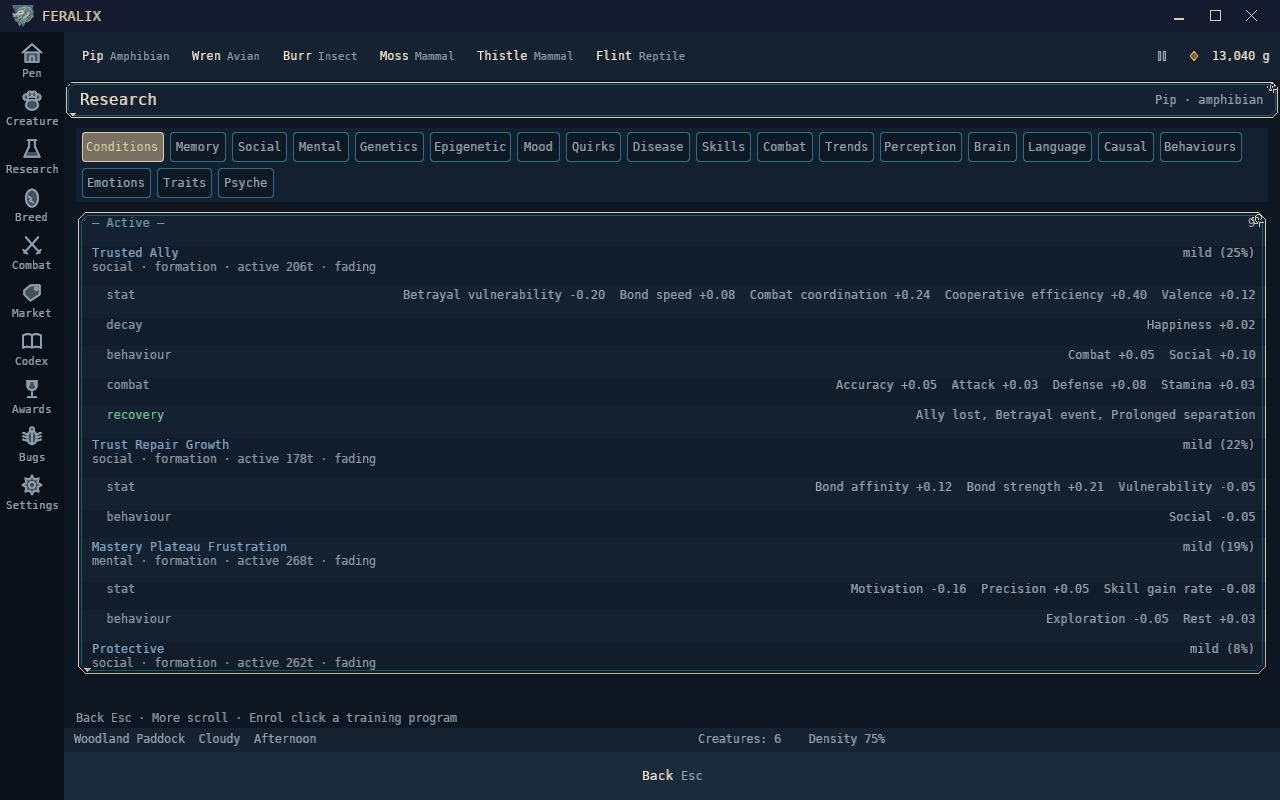1280x800 pixels.
Task: Select creature Flint the Reptile
Action: click(x=641, y=56)
